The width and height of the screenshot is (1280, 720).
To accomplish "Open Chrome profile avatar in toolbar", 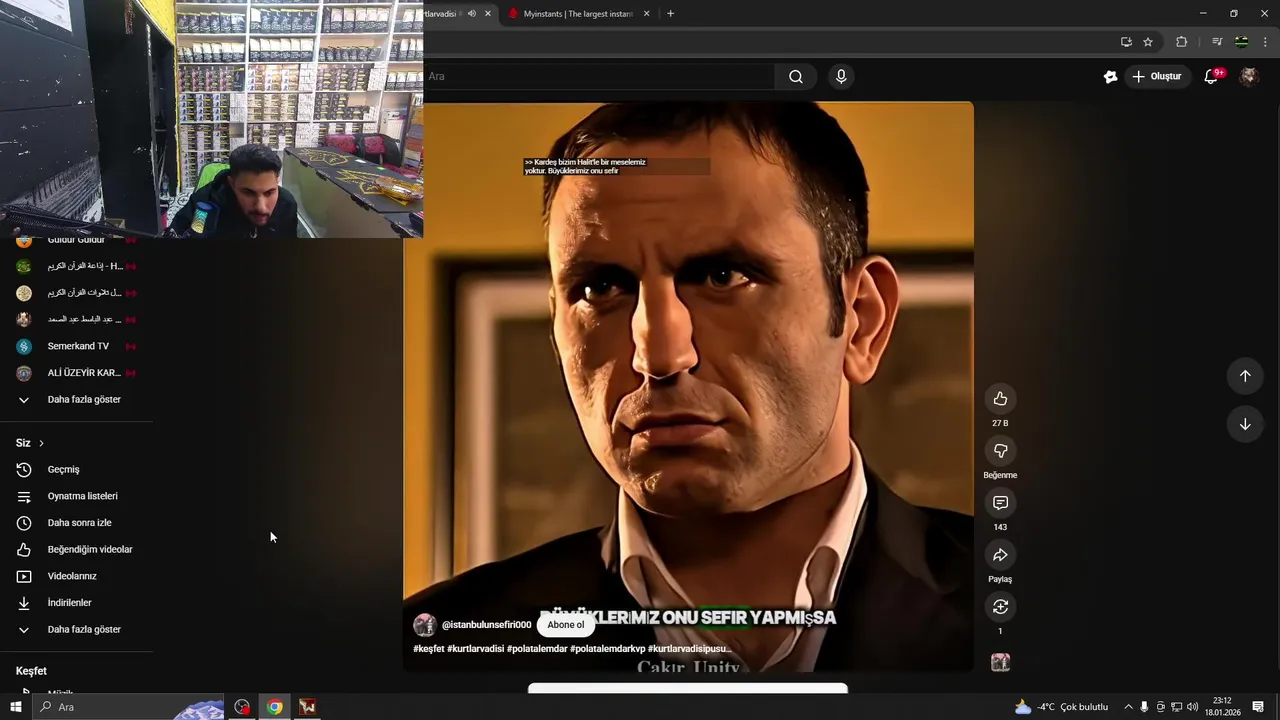I will [1241, 42].
